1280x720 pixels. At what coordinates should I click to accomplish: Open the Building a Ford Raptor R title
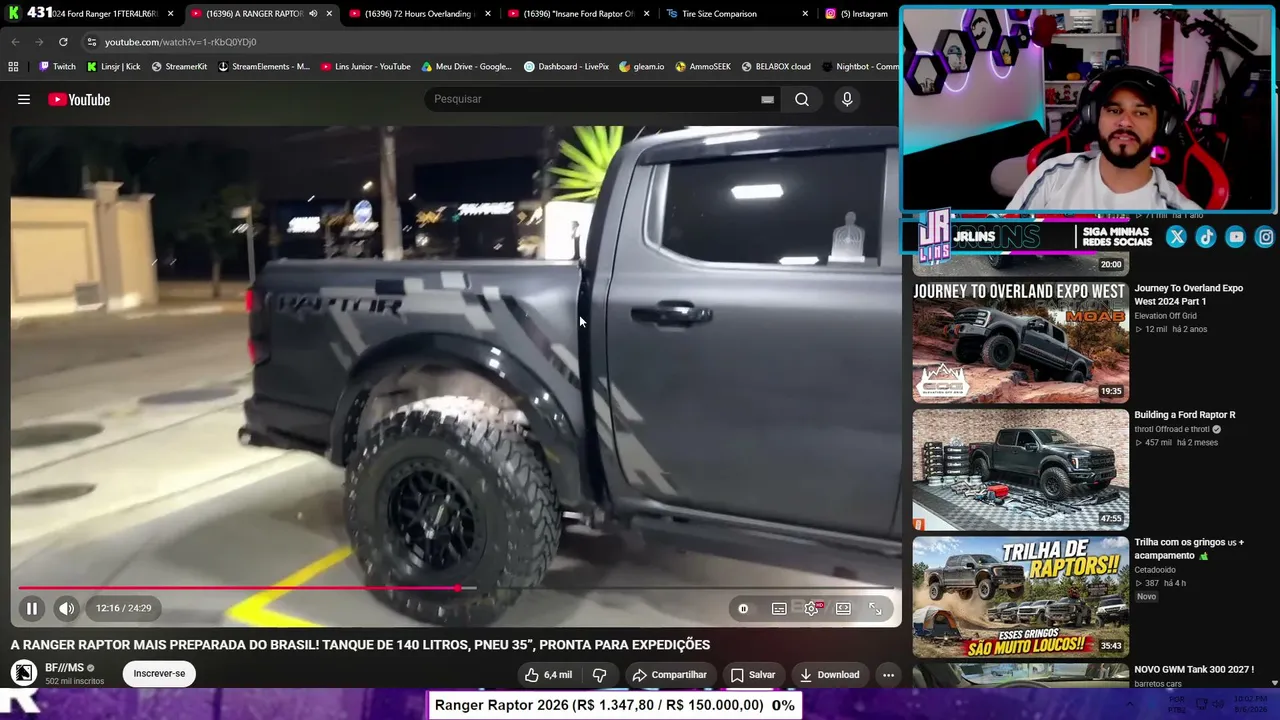pos(1185,415)
